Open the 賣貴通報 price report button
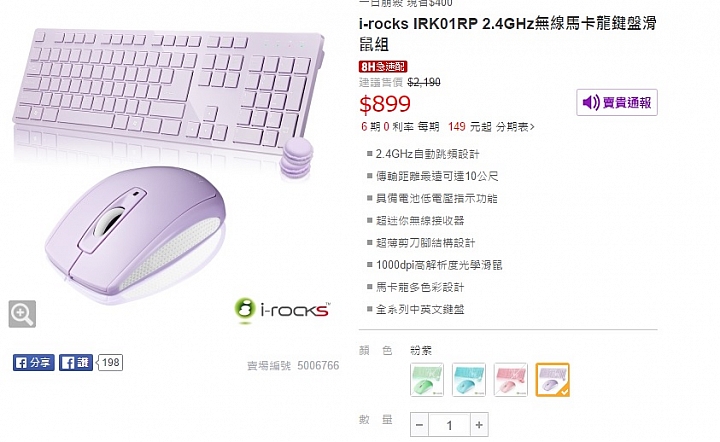720x442 pixels. [617, 102]
